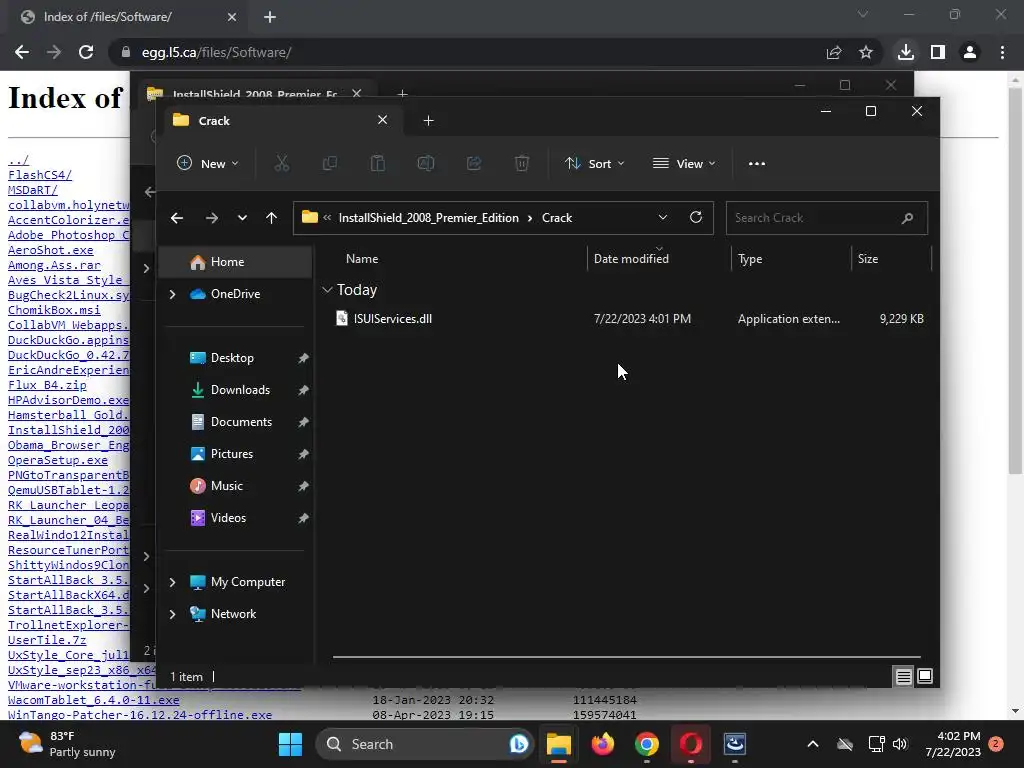The height and width of the screenshot is (768, 1024).
Task: Open Chrome profile icon
Action: click(x=970, y=52)
